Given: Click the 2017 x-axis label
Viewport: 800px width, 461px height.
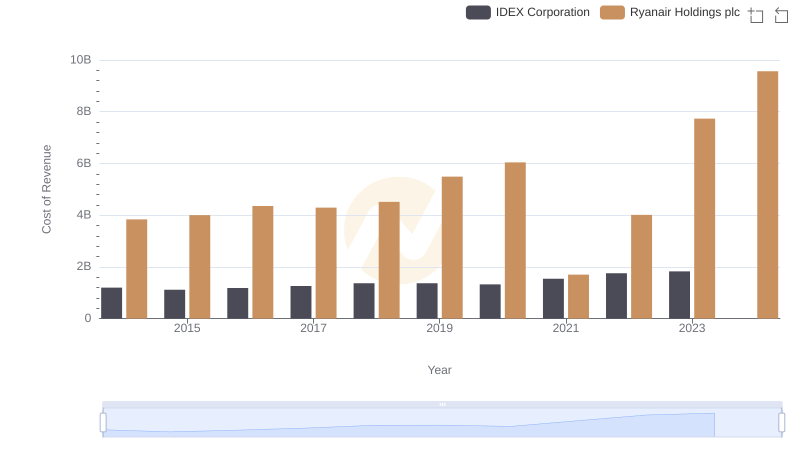Looking at the screenshot, I should [313, 328].
